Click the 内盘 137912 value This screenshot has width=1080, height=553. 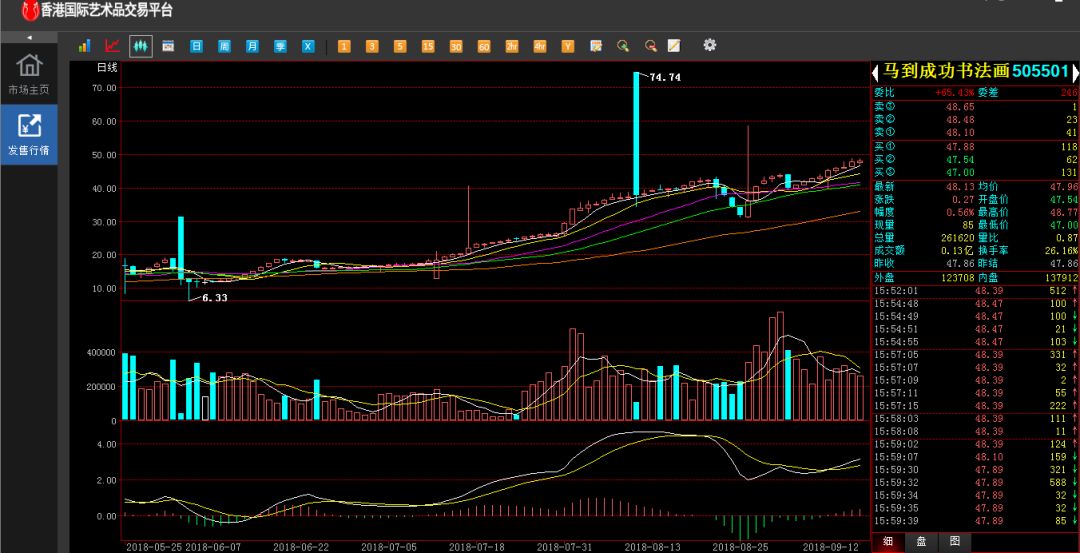(1059, 278)
